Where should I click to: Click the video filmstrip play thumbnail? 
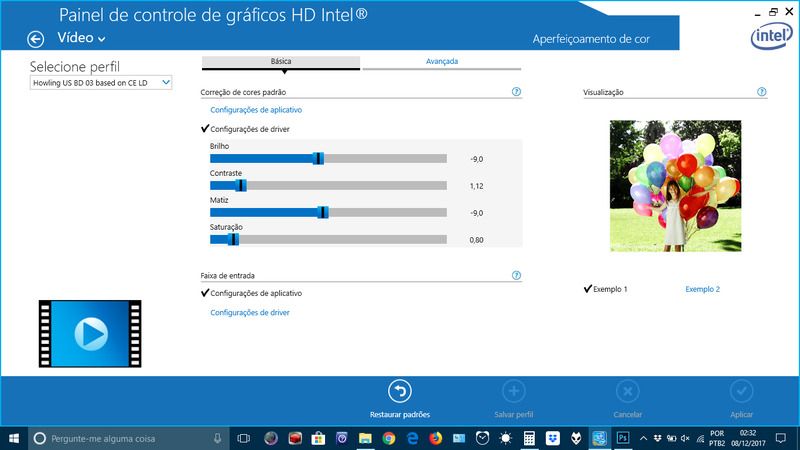pos(90,334)
